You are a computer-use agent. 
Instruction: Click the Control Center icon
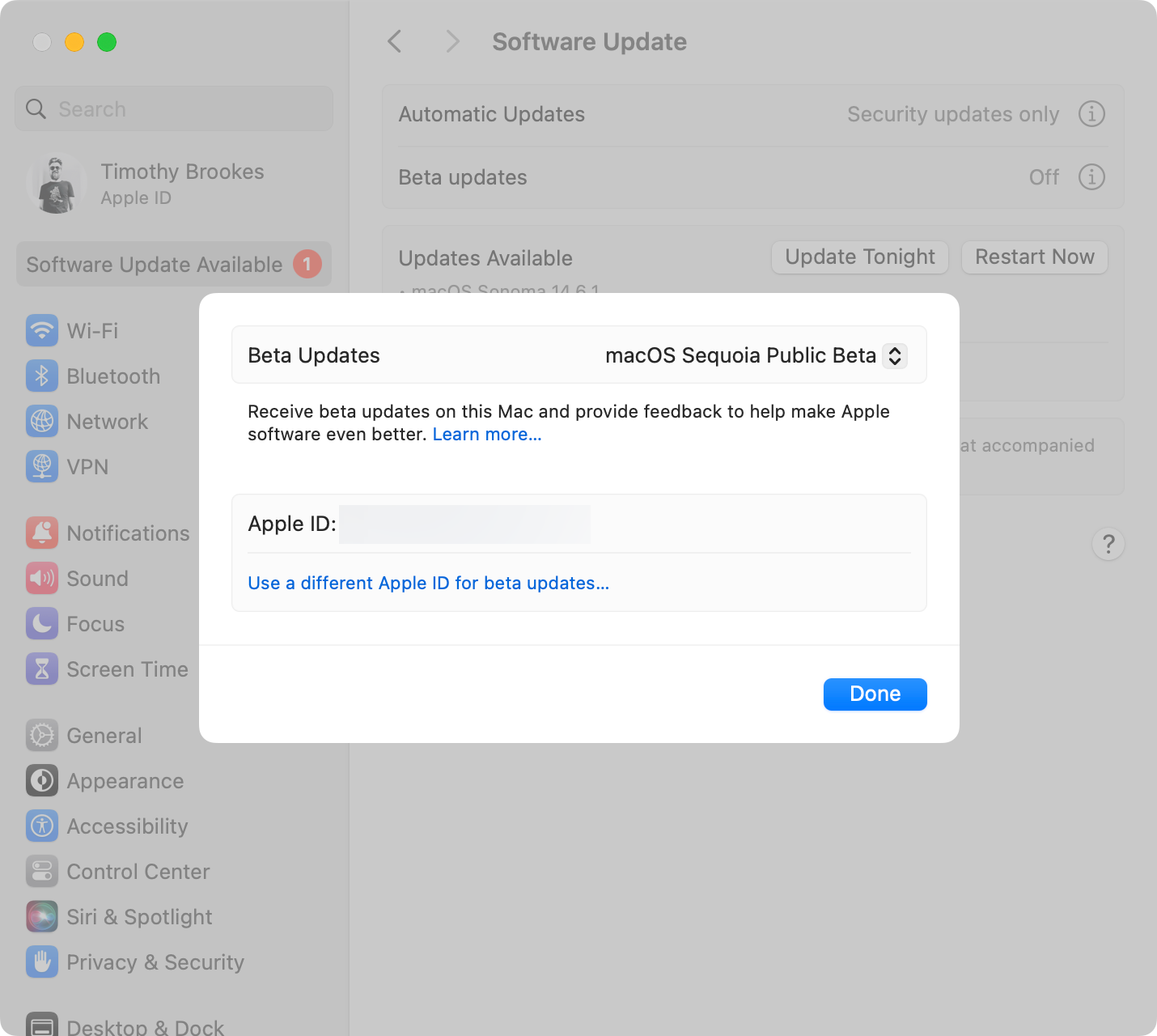click(x=42, y=871)
